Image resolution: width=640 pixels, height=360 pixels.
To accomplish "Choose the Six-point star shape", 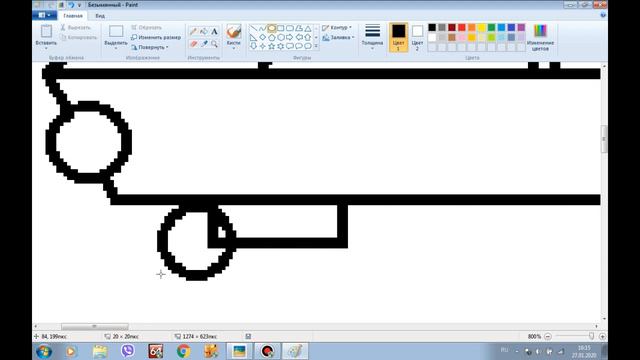I will [x=280, y=46].
